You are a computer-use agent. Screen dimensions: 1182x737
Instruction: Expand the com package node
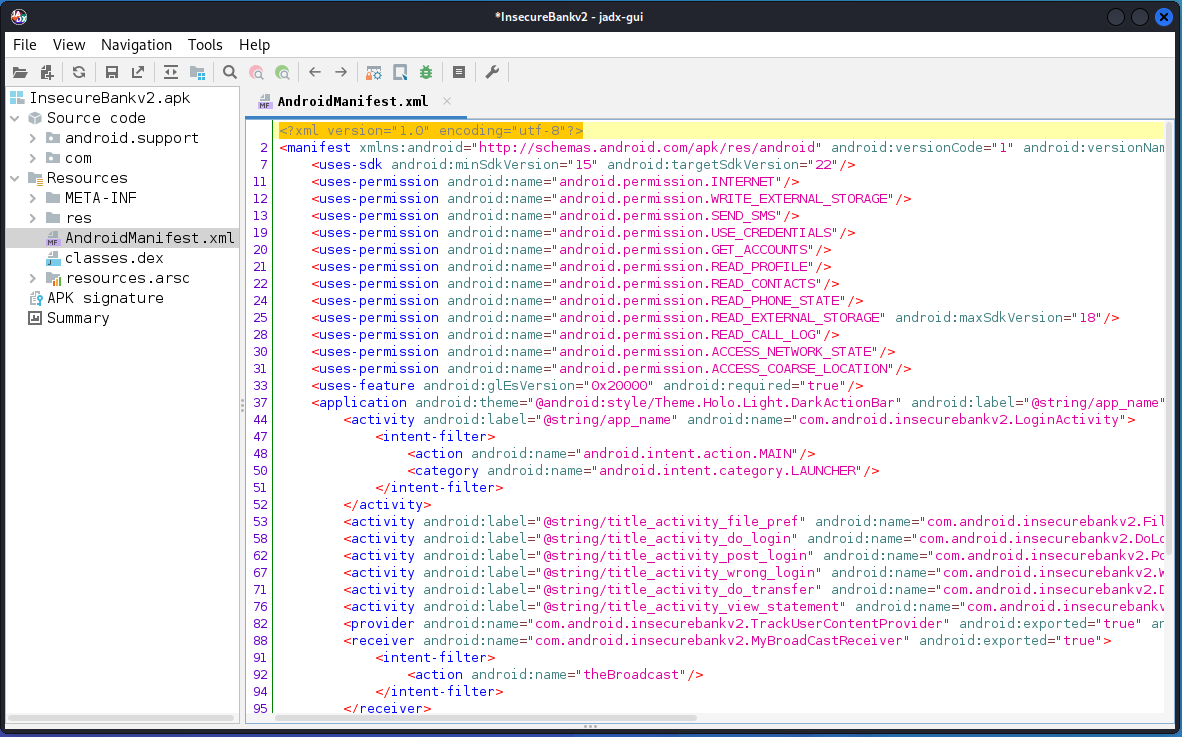pyautogui.click(x=32, y=158)
